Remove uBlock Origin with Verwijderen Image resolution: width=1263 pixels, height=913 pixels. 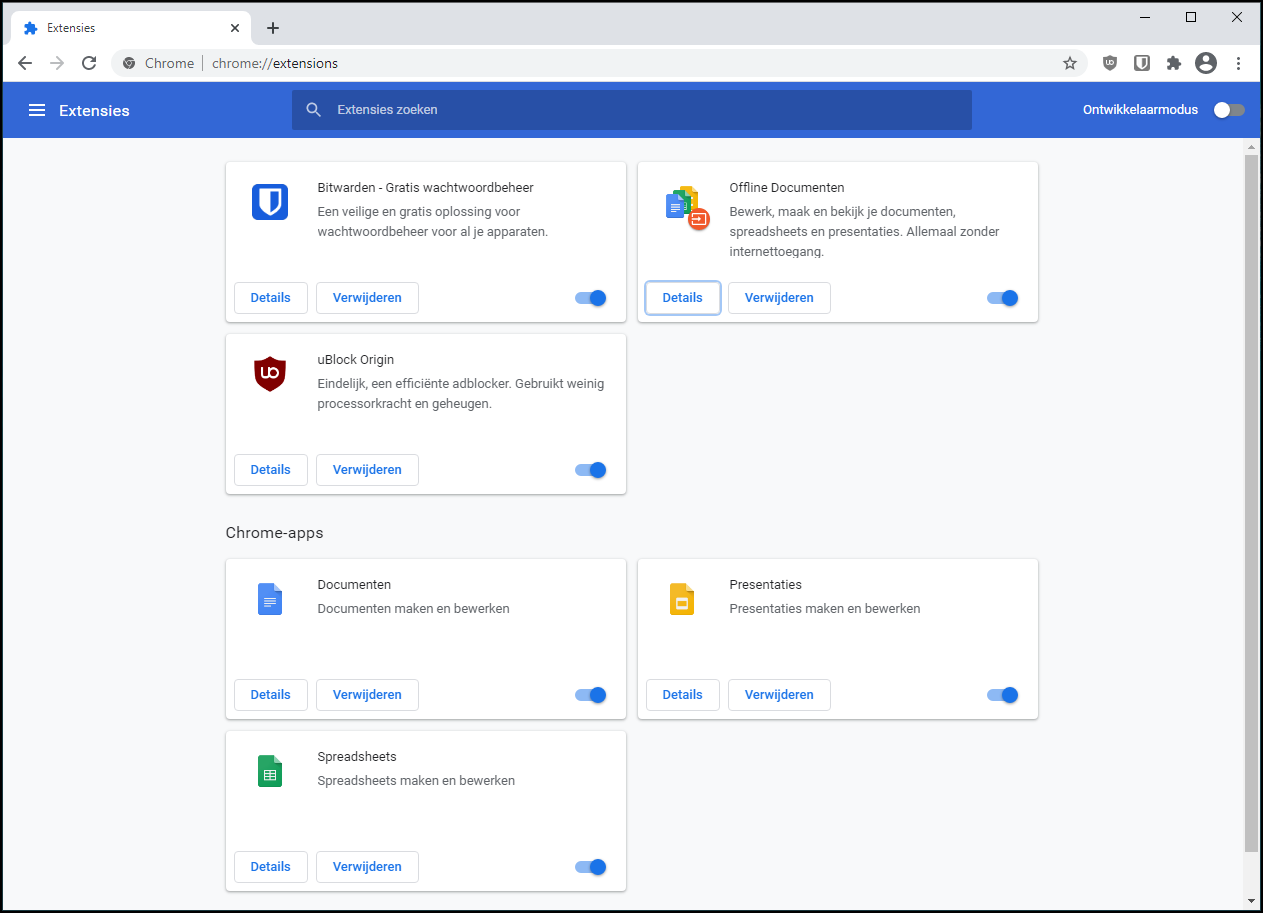click(367, 470)
